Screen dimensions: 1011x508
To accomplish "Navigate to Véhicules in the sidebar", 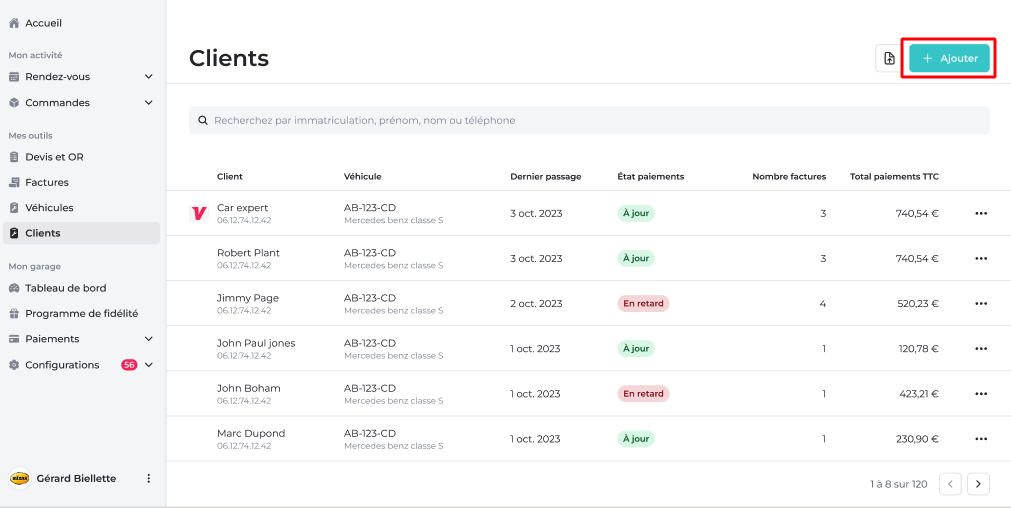I will [x=49, y=208].
